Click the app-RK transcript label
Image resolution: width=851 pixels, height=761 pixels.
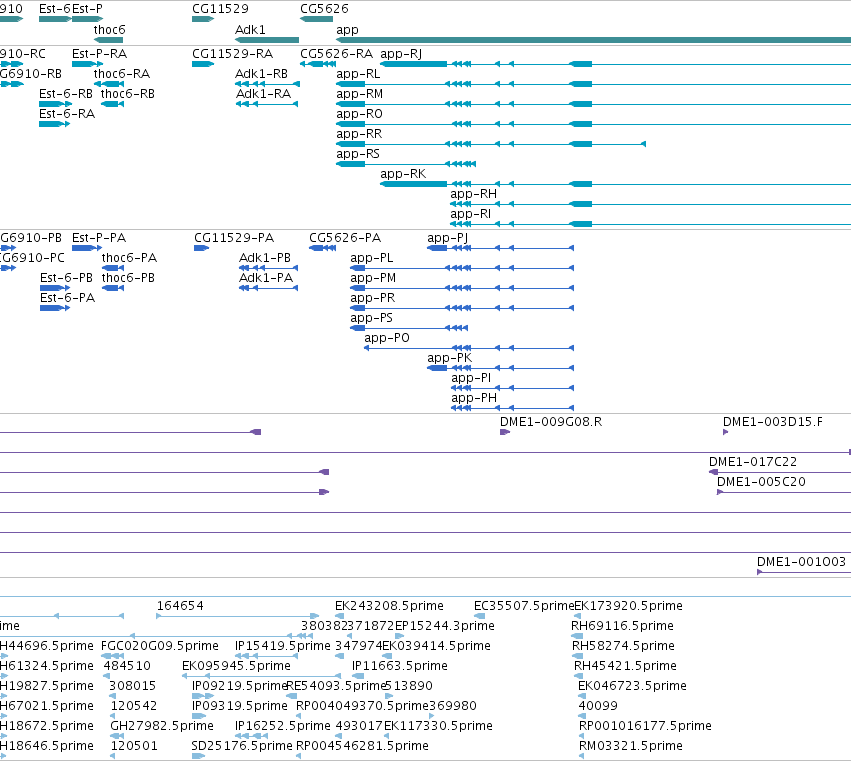pos(403,175)
